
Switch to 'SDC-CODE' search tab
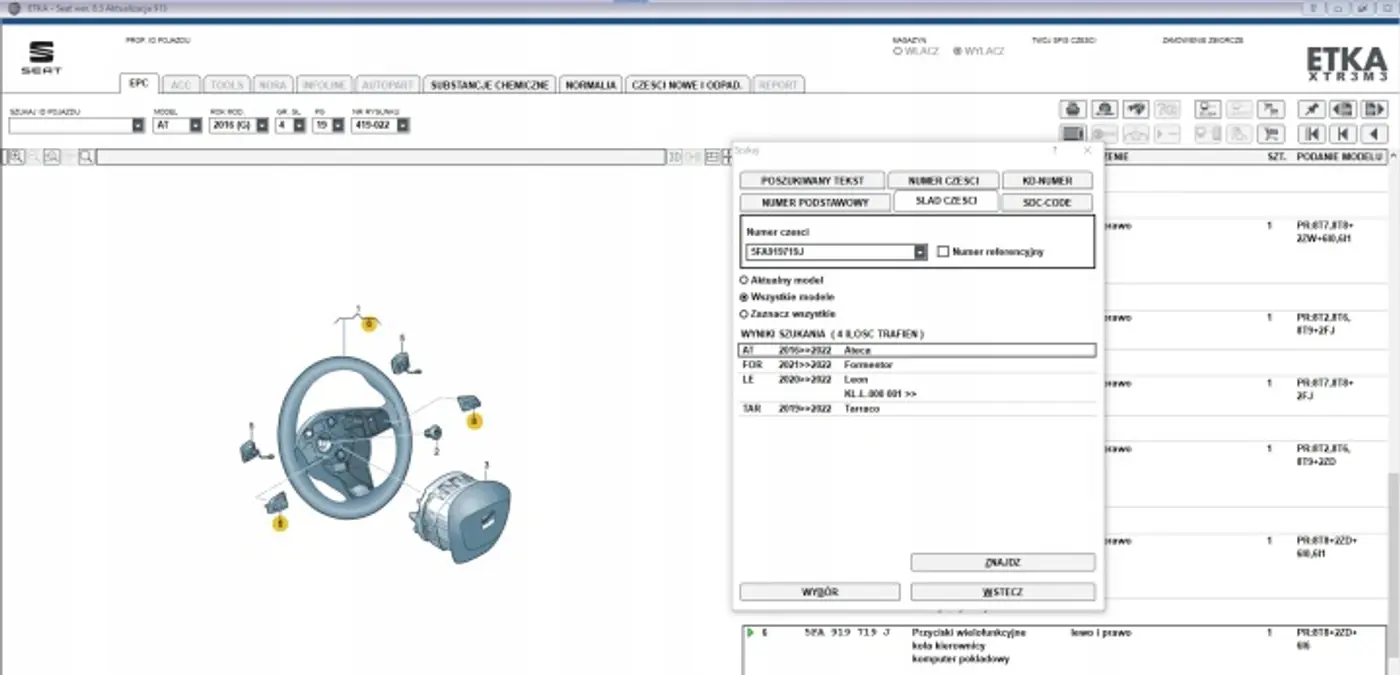pos(1048,202)
